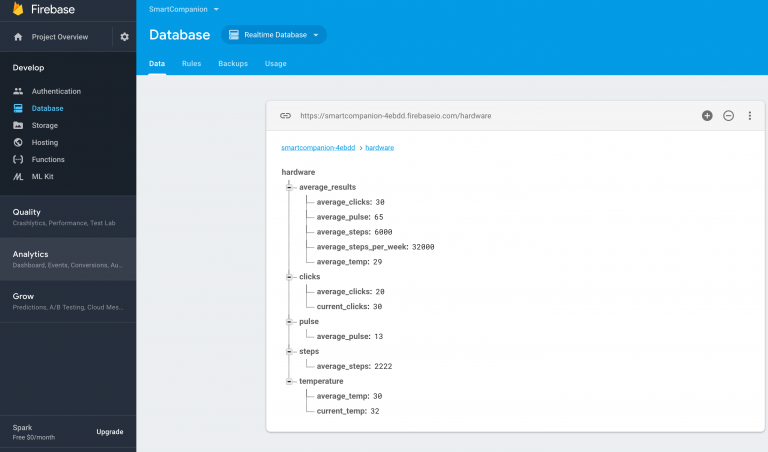The image size is (768, 452).
Task: Click the Storage folder icon
Action: click(18, 125)
